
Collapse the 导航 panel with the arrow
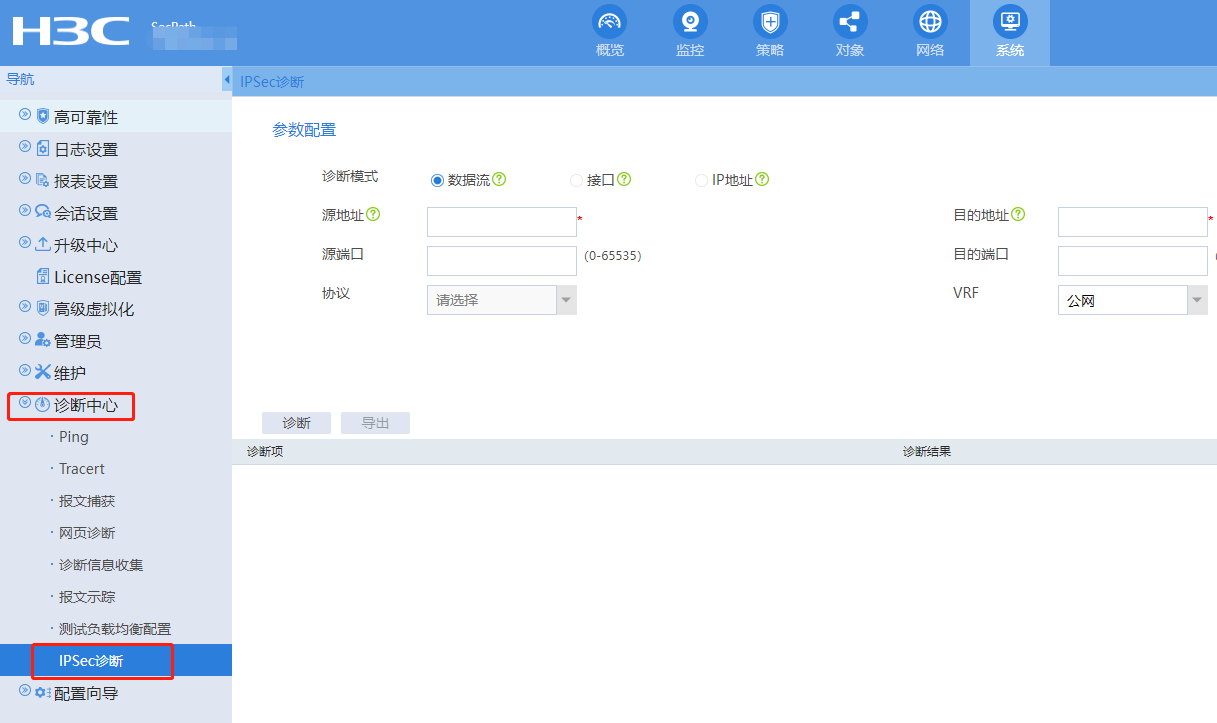[x=226, y=79]
